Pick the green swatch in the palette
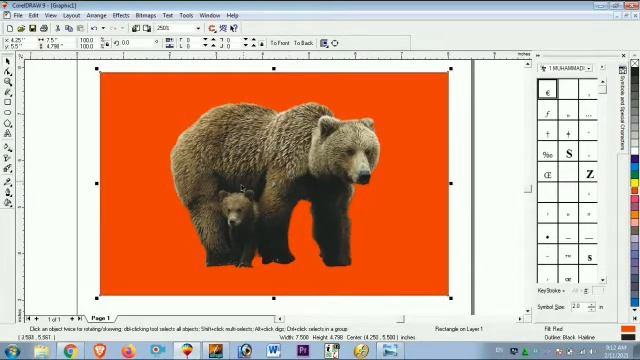Viewport: 640px width, 360px height. coord(635,175)
